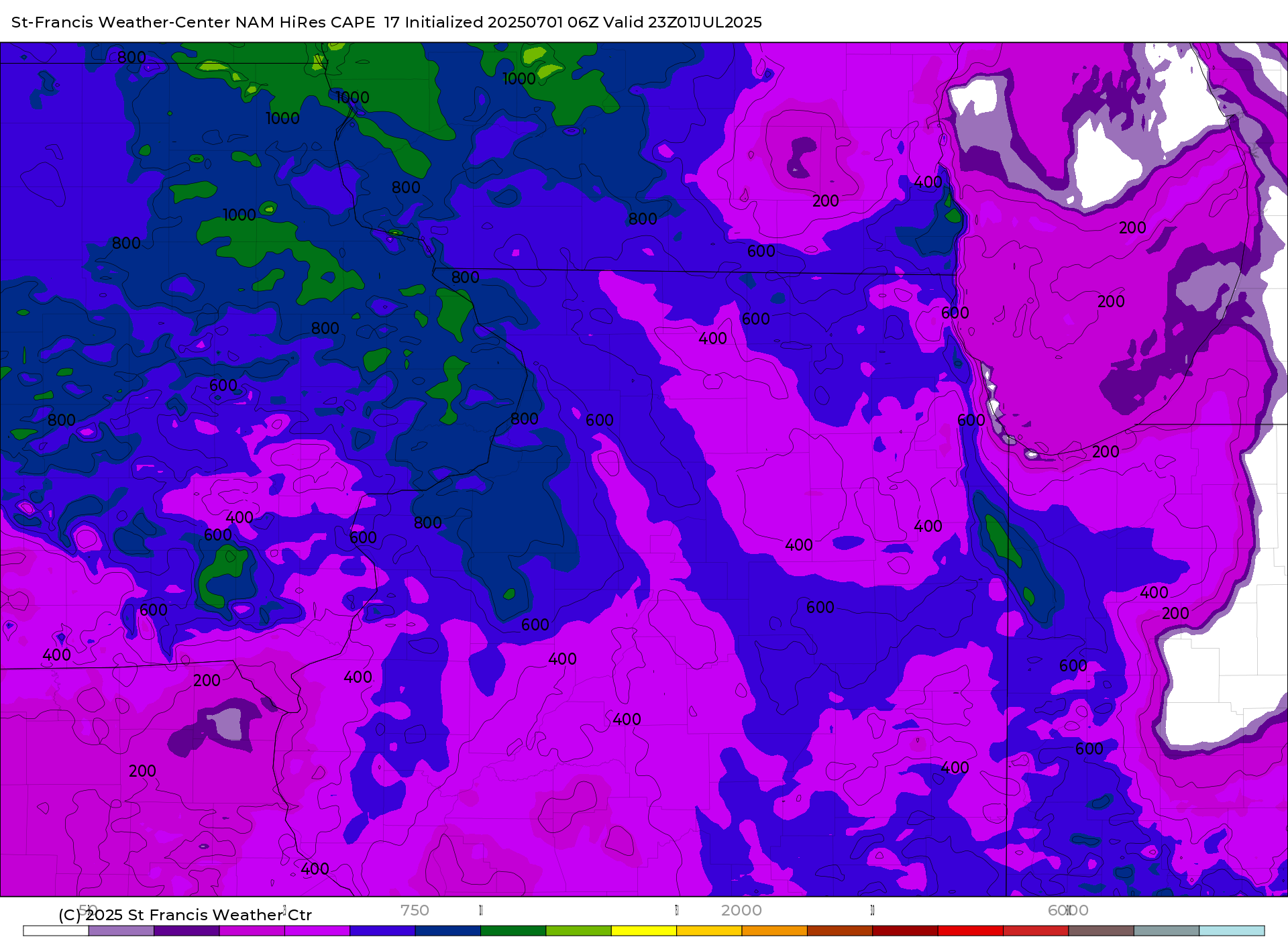Click the rust brown legend swatch

click(840, 931)
